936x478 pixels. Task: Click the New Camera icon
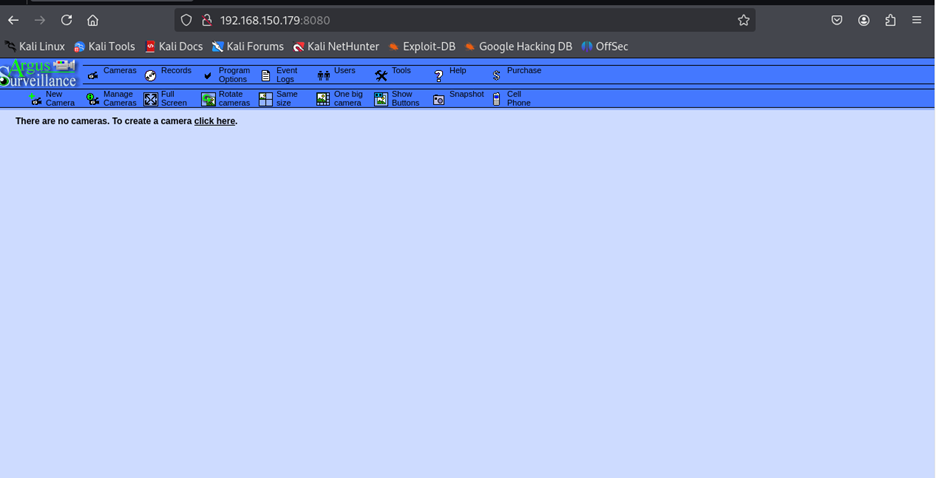click(x=36, y=99)
